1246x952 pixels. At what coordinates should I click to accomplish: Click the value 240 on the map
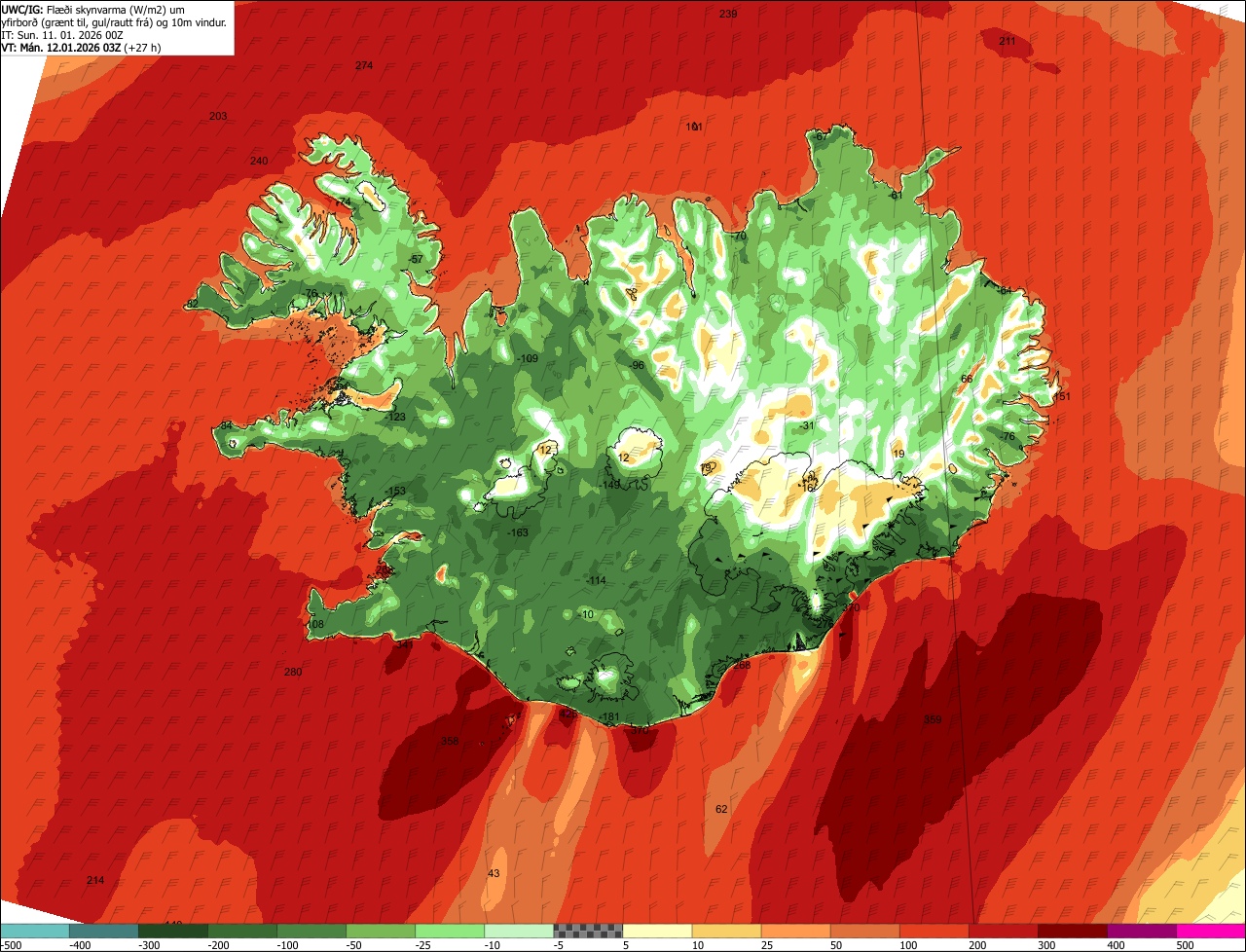coord(259,161)
